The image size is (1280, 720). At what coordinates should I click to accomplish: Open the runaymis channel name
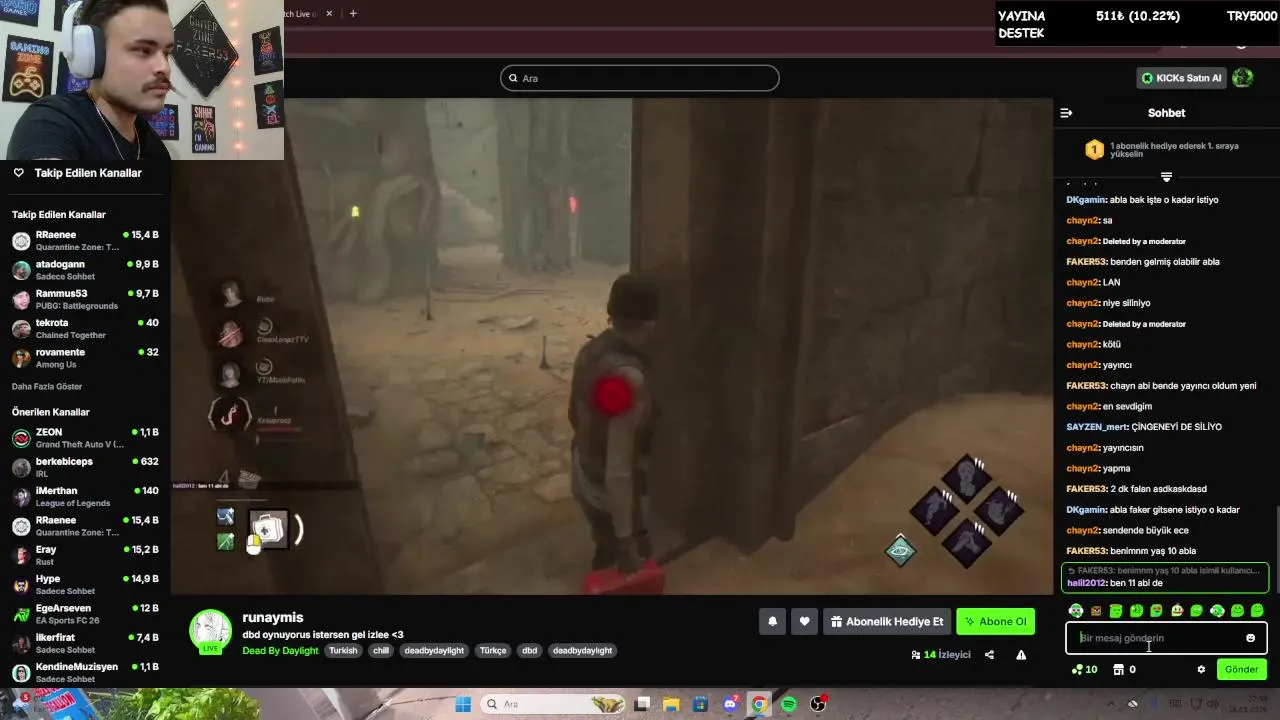click(273, 617)
